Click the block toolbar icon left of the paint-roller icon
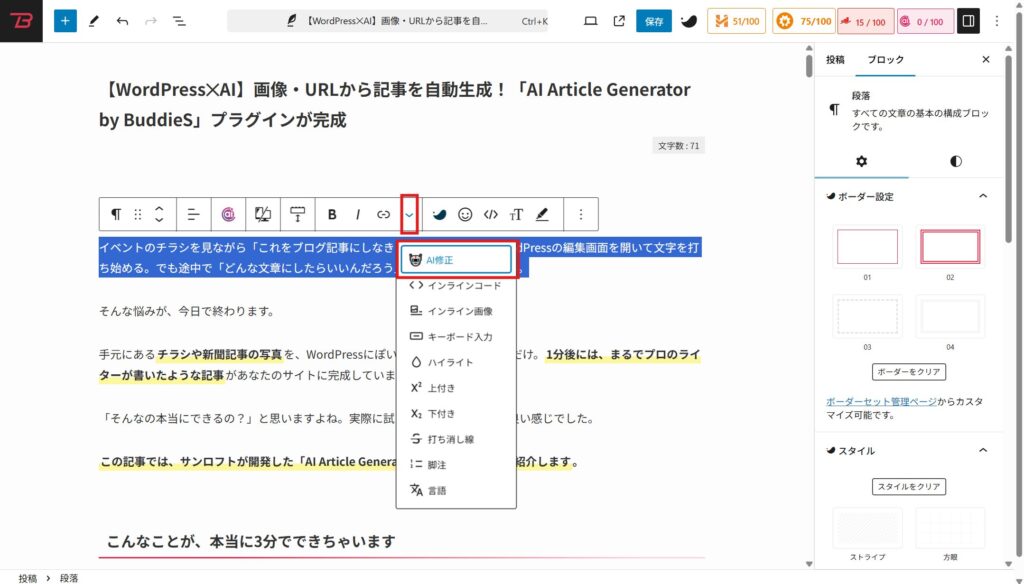The image size is (1024, 584). pyautogui.click(x=263, y=214)
